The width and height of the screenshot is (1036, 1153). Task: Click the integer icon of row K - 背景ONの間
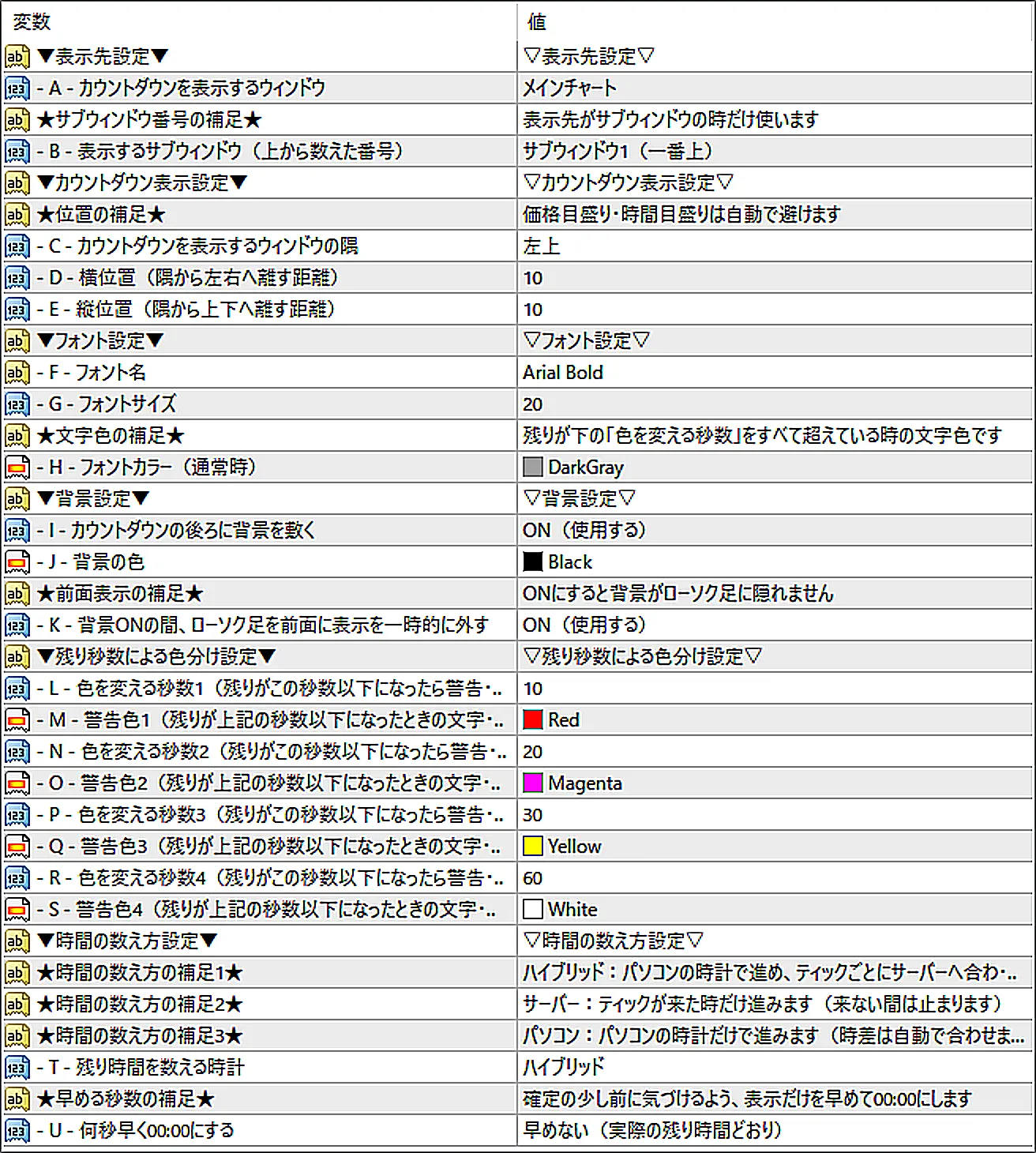[x=17, y=625]
